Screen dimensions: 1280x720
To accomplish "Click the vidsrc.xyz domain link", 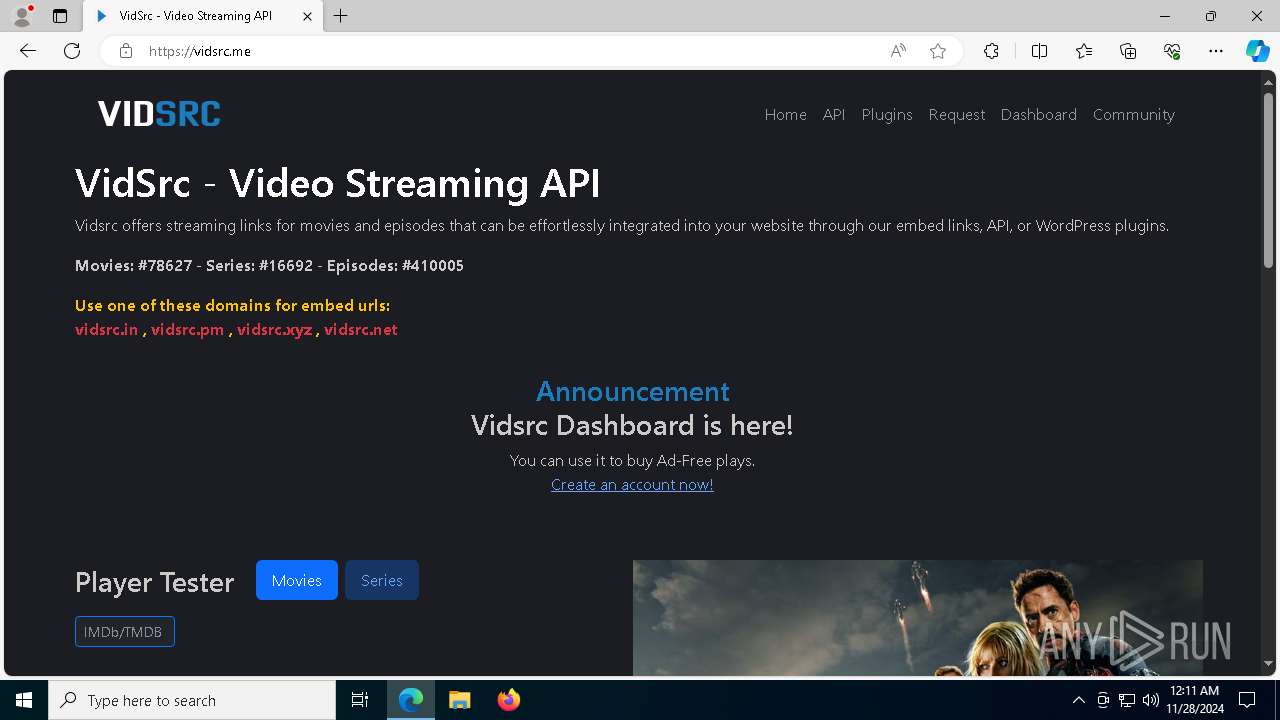I will click(x=274, y=330).
